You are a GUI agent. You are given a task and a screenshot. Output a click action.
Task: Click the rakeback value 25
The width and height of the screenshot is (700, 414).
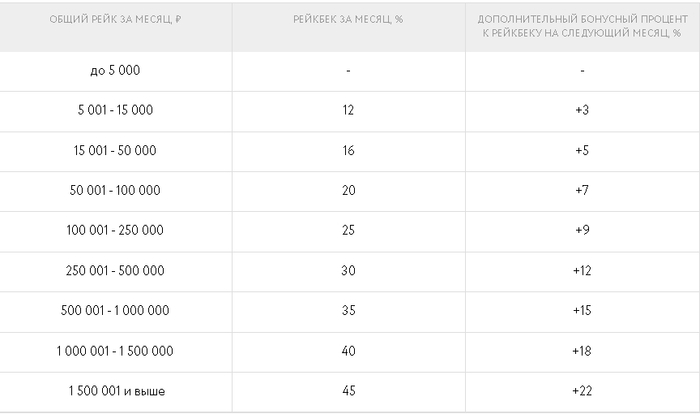pos(348,230)
